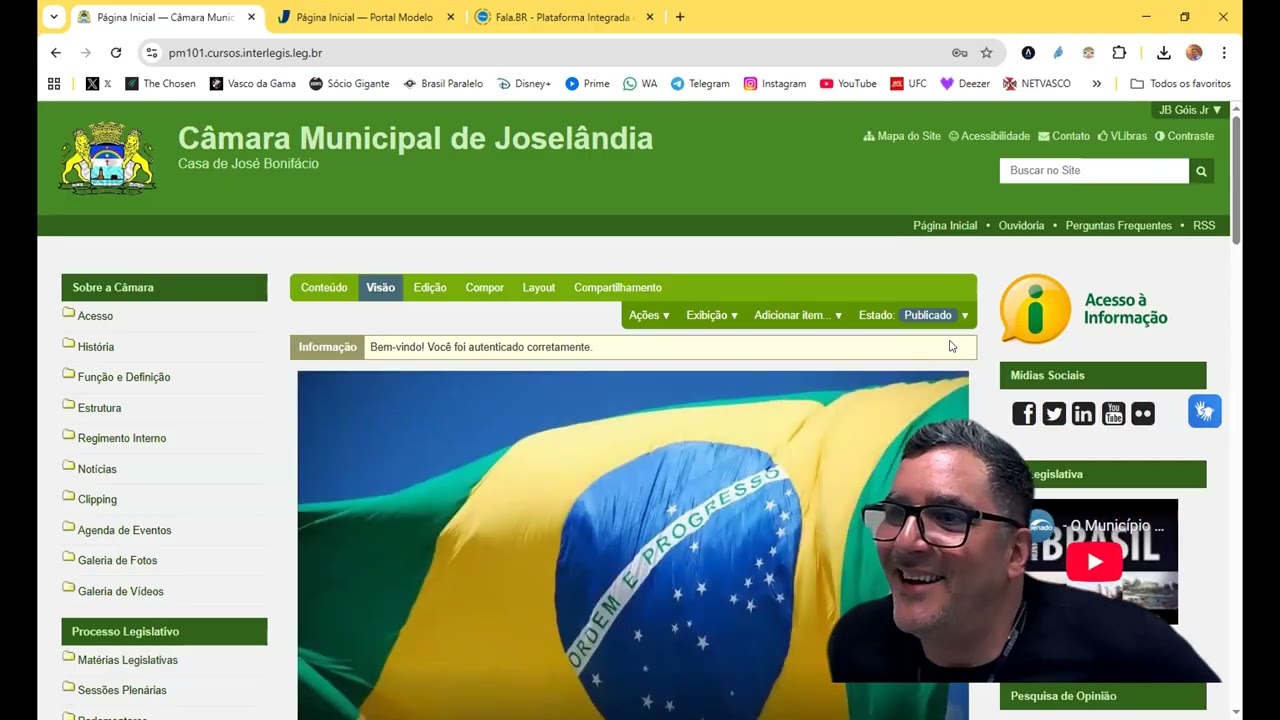Bookmark this page with the star
The width and height of the screenshot is (1280, 720).
[x=987, y=53]
